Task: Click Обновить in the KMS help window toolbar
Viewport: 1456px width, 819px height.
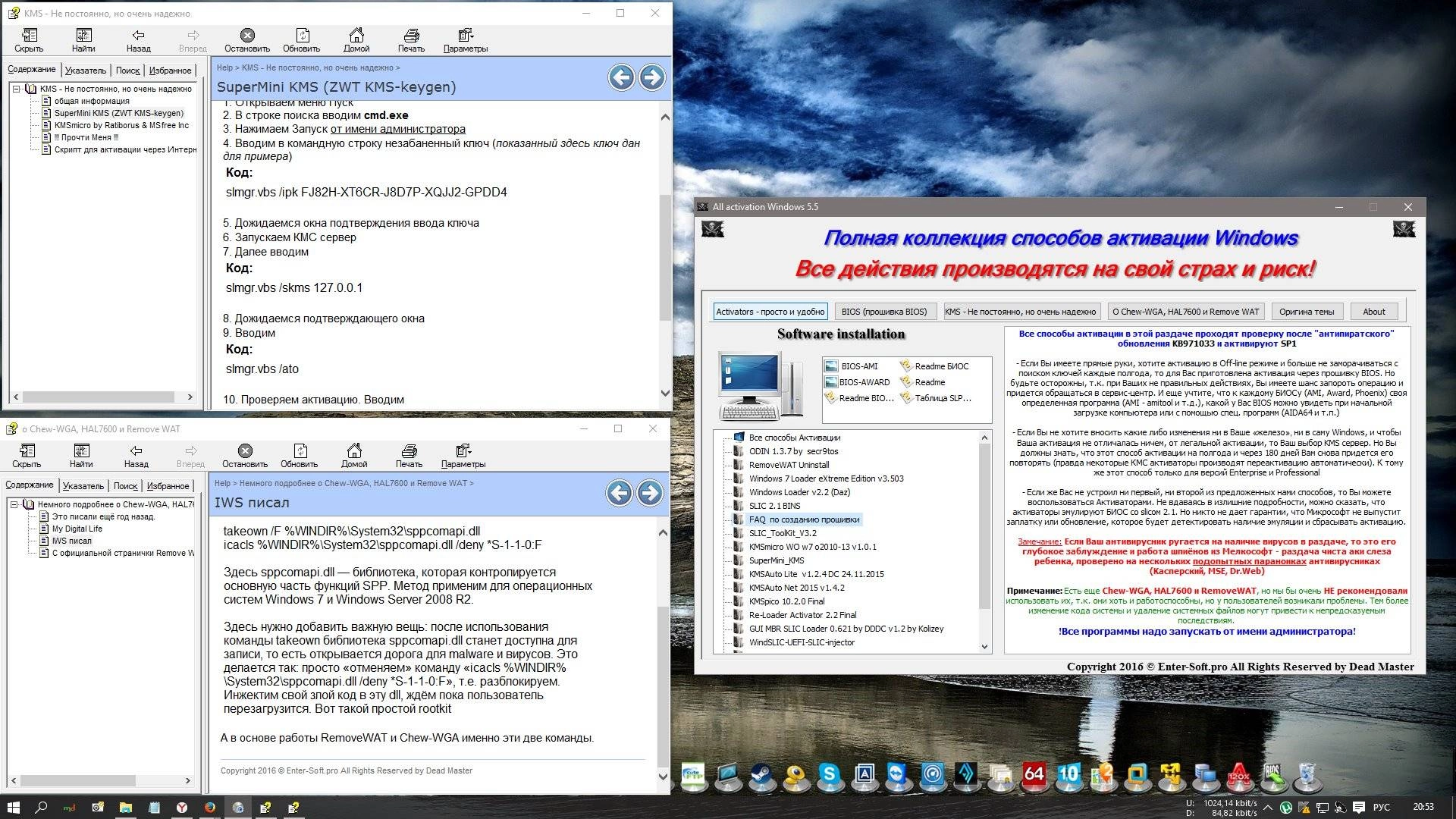Action: pos(302,40)
